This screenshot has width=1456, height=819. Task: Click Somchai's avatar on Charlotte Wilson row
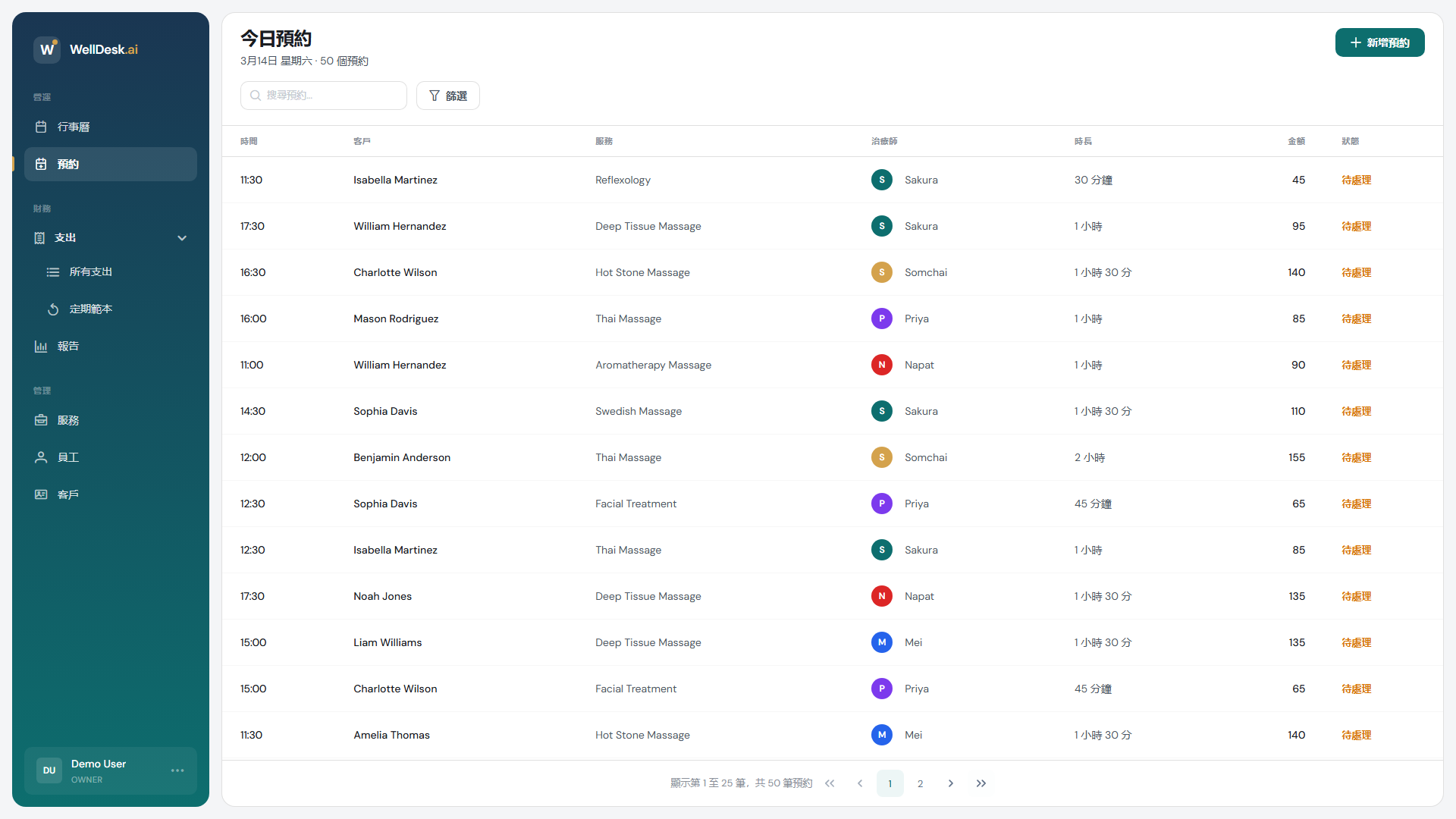point(881,272)
